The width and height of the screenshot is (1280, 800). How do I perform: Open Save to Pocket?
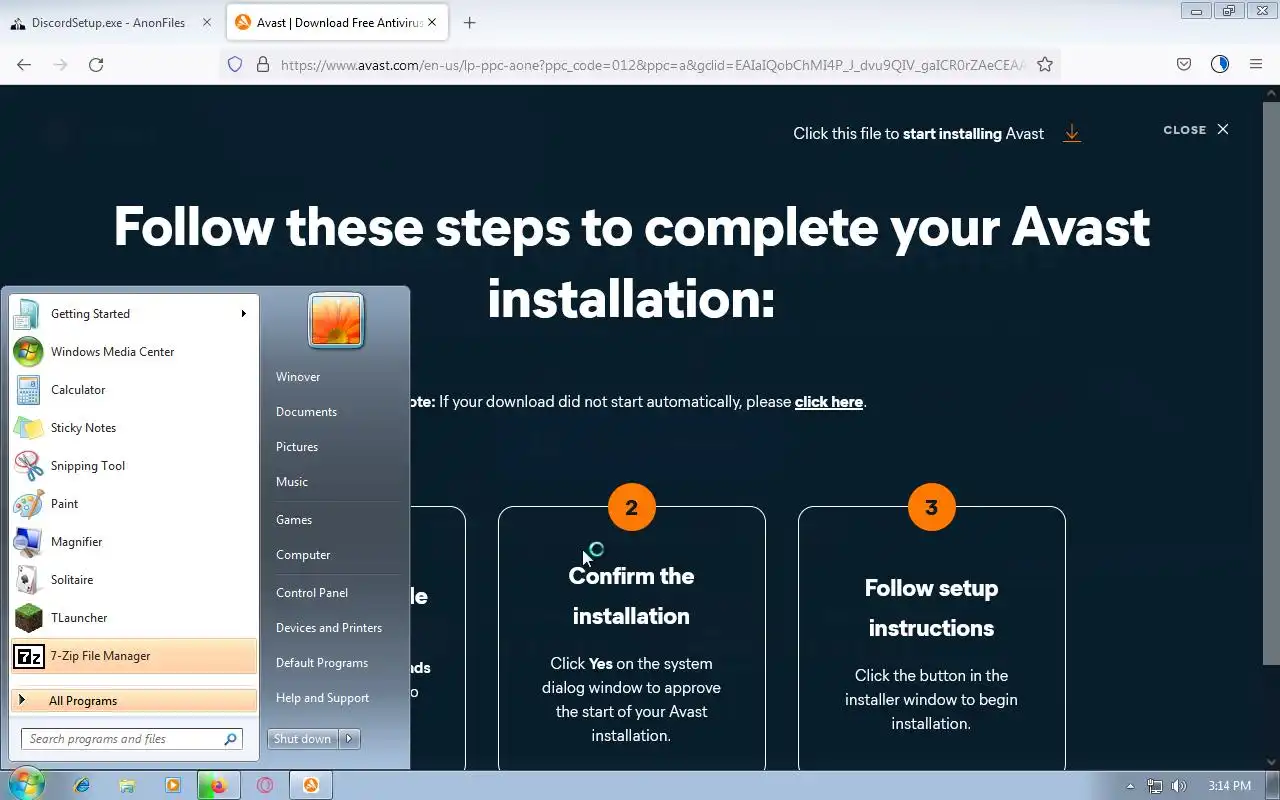click(1184, 64)
